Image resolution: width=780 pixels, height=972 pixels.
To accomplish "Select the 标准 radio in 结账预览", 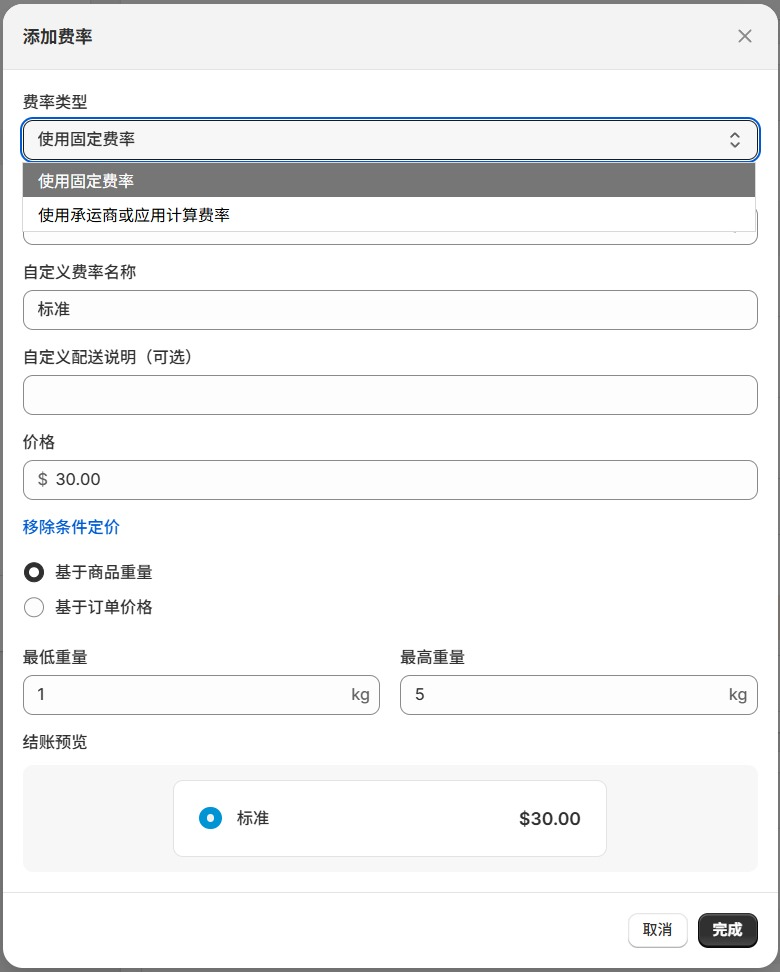I will click(210, 818).
